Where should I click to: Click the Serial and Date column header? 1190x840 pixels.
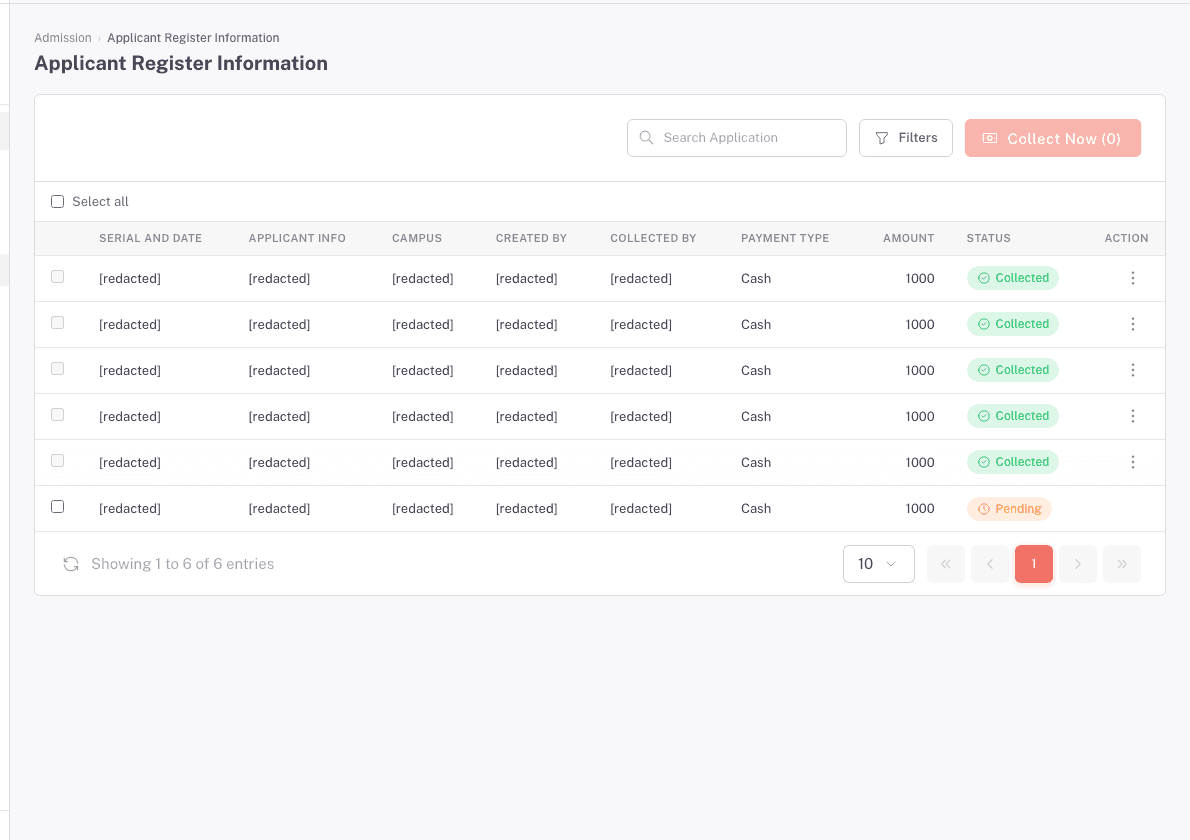(150, 238)
